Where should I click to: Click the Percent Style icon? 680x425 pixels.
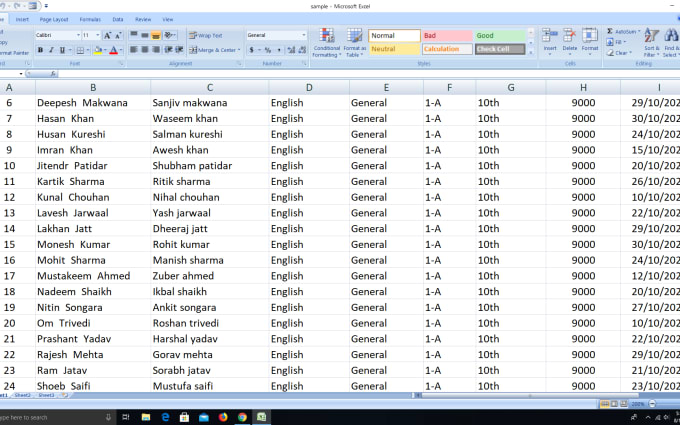268,50
